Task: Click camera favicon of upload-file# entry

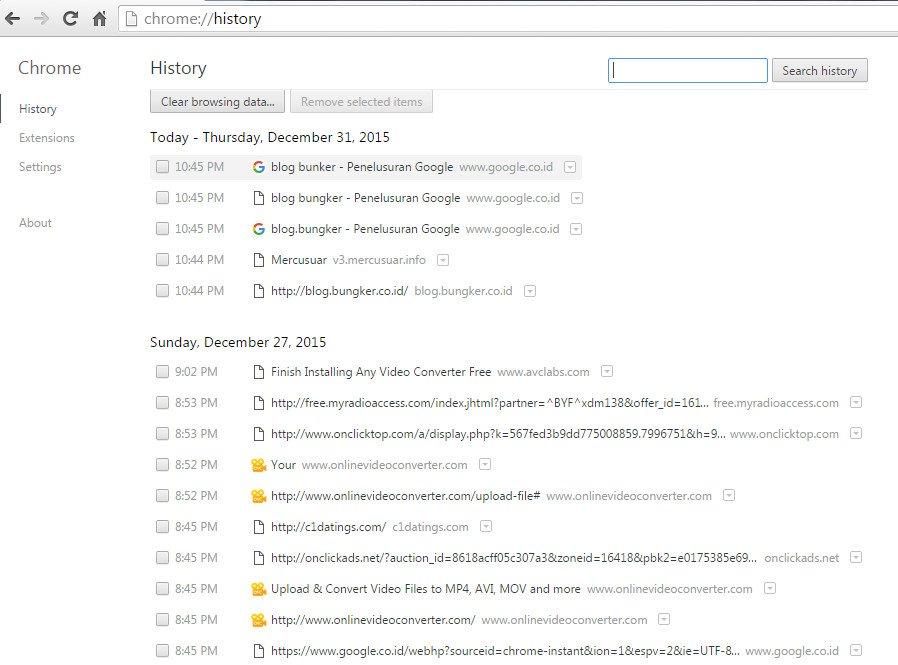Action: click(x=259, y=495)
